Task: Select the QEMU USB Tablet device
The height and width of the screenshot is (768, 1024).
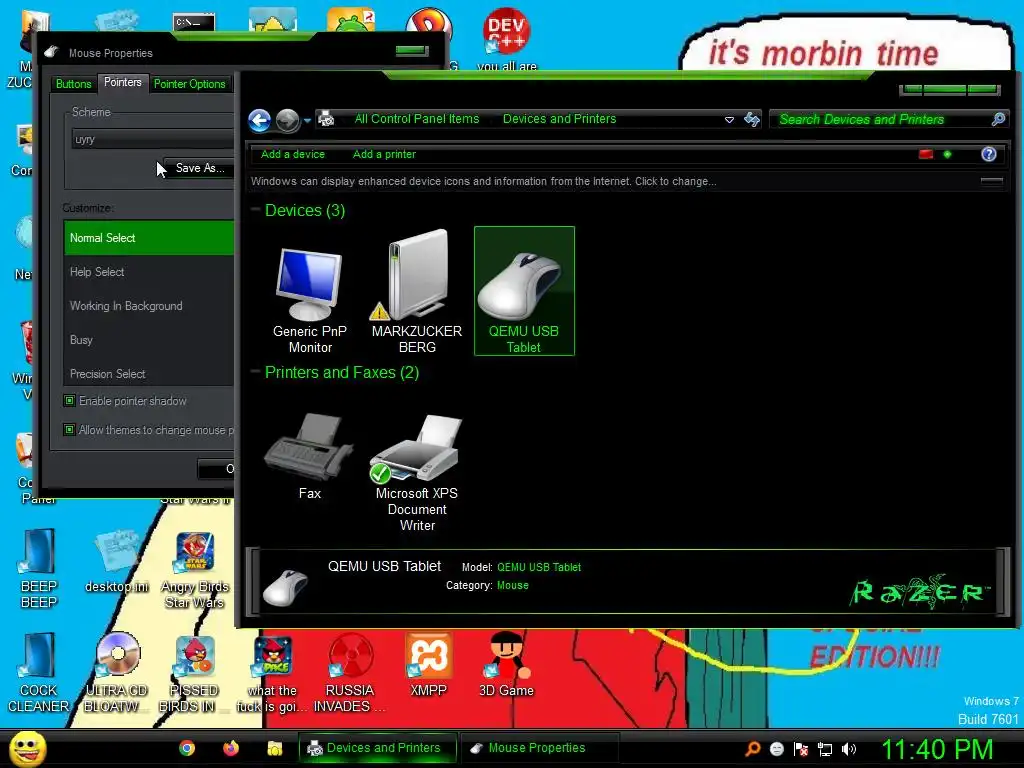Action: click(524, 291)
